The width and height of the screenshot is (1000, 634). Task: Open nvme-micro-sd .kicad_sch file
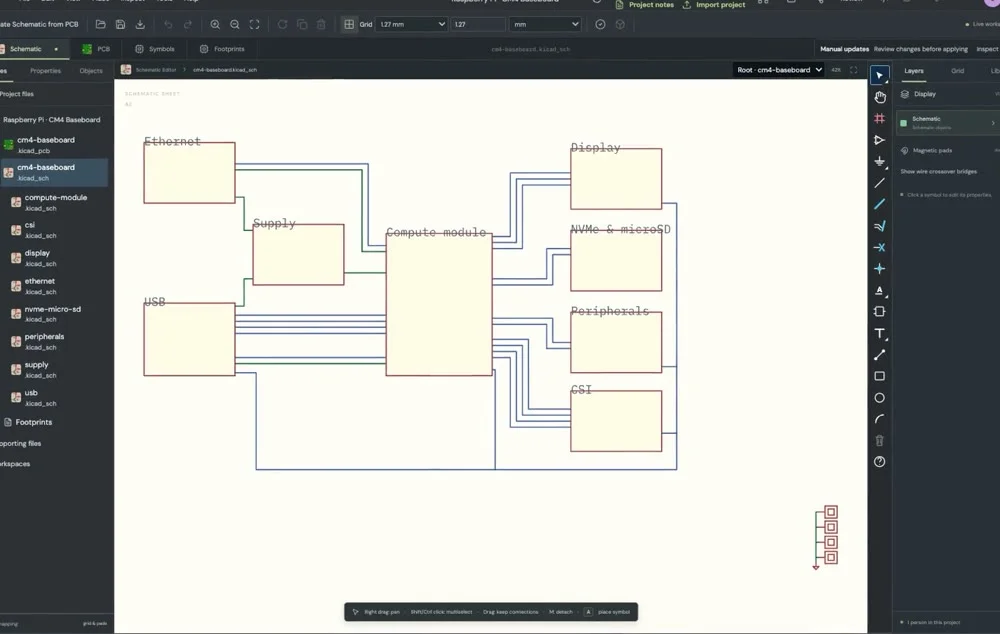pyautogui.click(x=52, y=314)
